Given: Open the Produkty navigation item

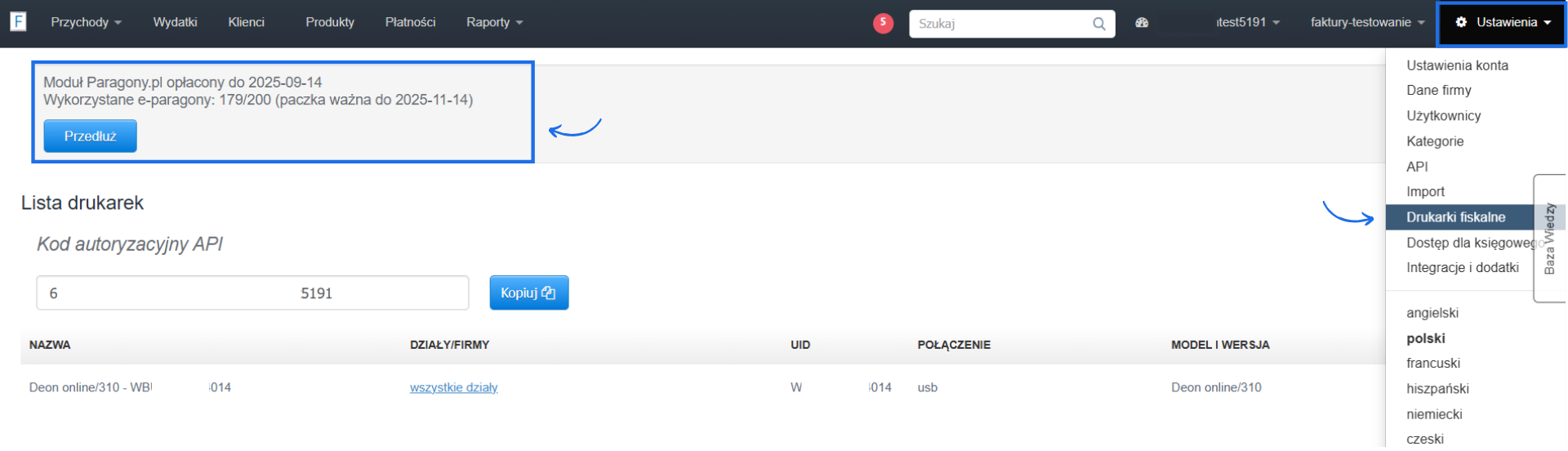Looking at the screenshot, I should [x=330, y=22].
